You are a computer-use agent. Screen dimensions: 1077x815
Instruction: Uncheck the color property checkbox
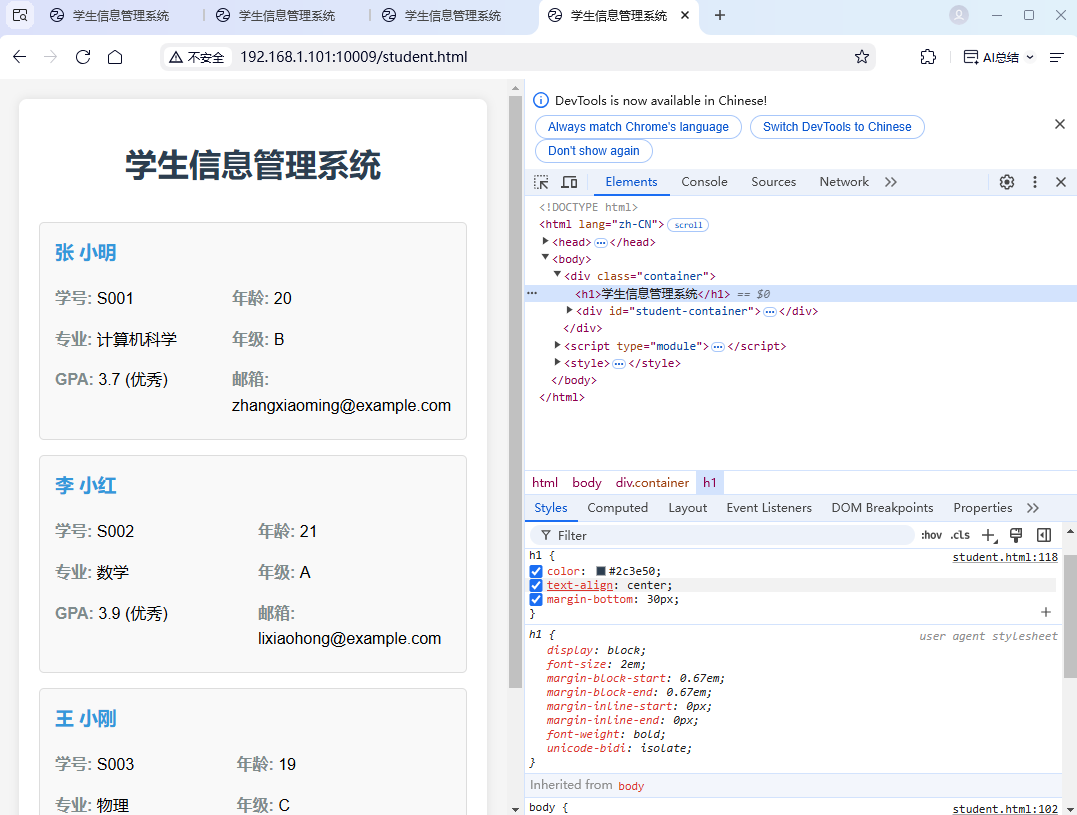(x=536, y=571)
